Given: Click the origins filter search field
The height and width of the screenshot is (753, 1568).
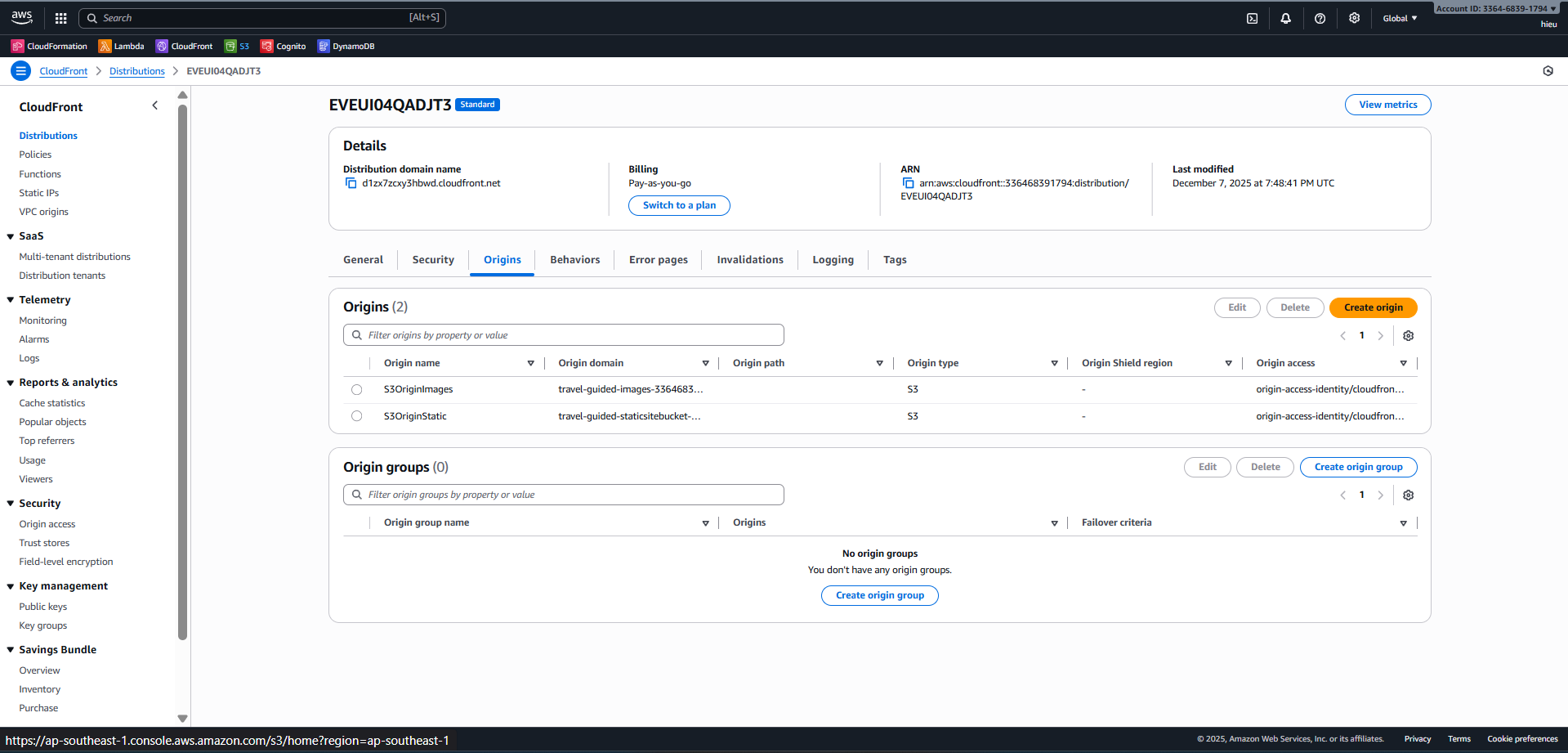Looking at the screenshot, I should 563,334.
